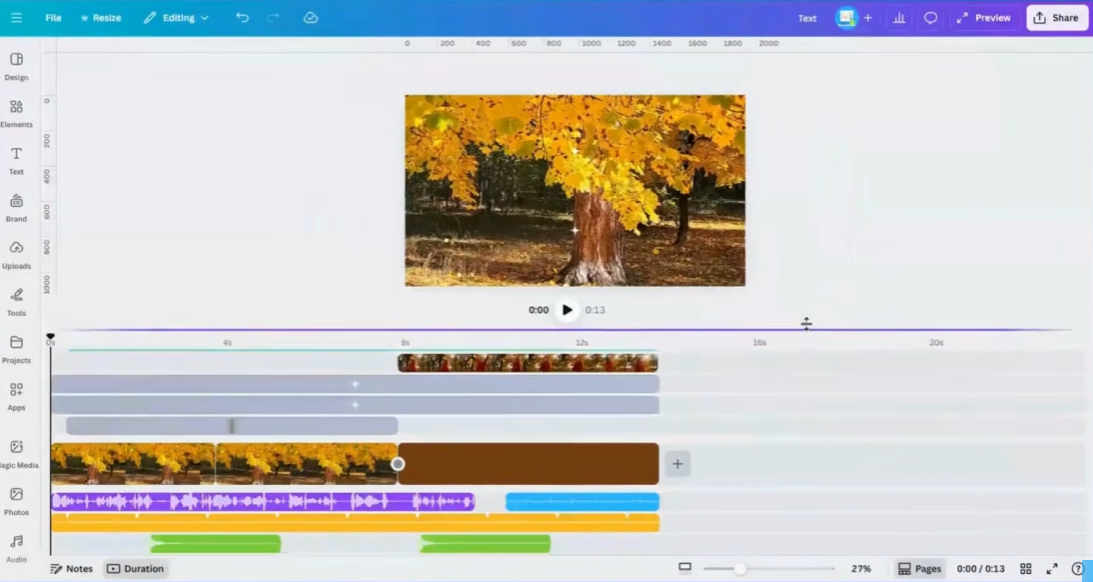Click the design title "Text"

(807, 18)
